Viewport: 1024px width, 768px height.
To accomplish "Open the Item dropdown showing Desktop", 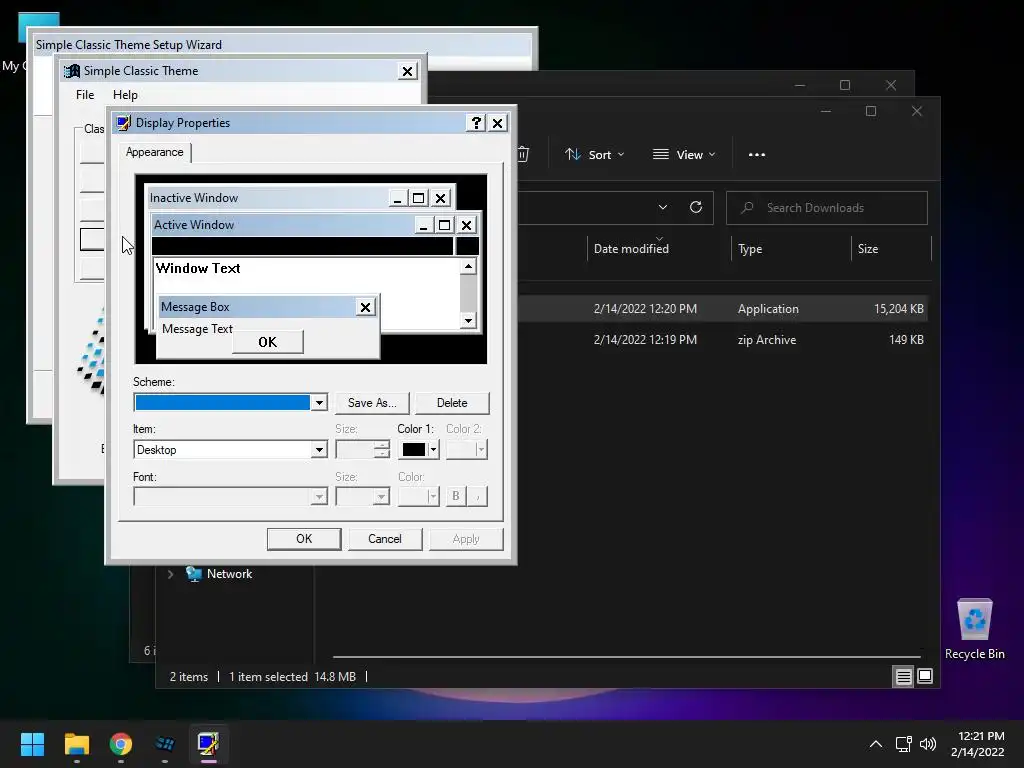I will point(319,450).
